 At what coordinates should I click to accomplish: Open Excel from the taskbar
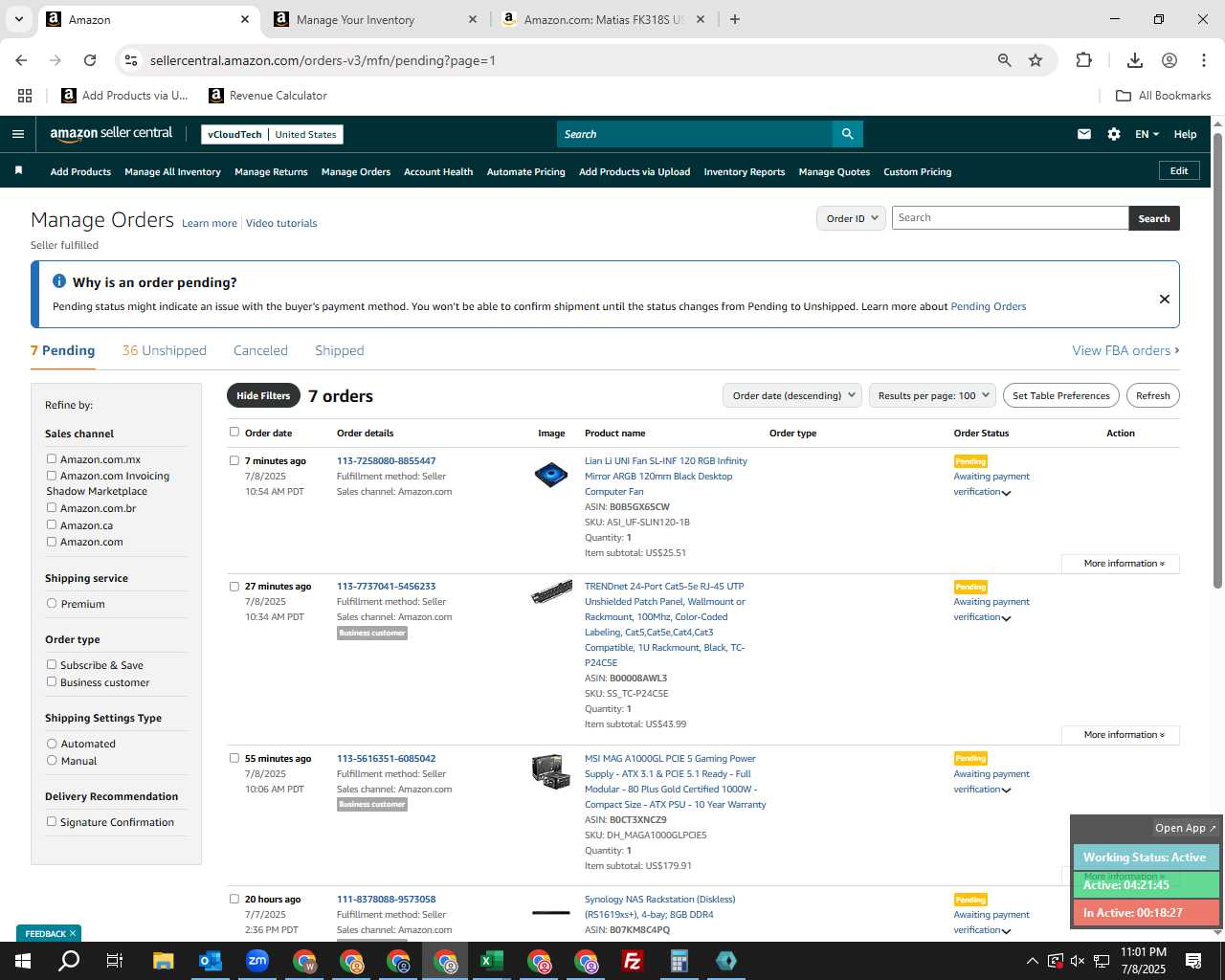pos(492,961)
